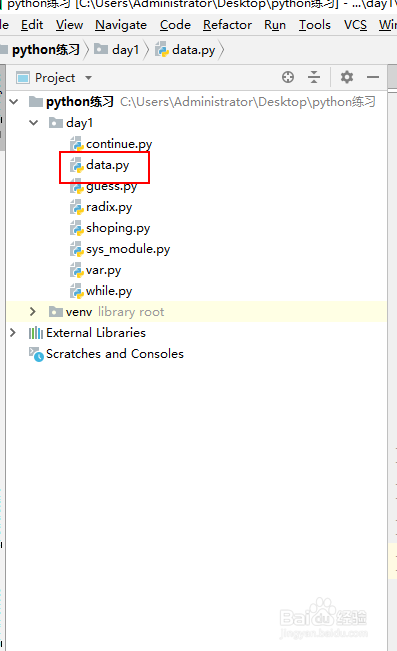
Task: Select the day1 folder row
Action: pyautogui.click(x=196, y=122)
